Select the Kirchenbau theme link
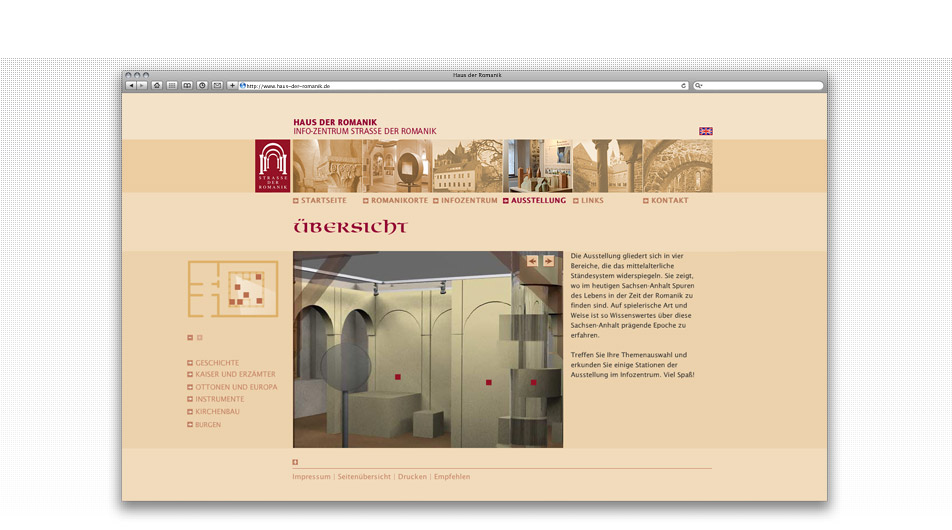Viewport: 952px width, 530px height. pyautogui.click(x=218, y=411)
